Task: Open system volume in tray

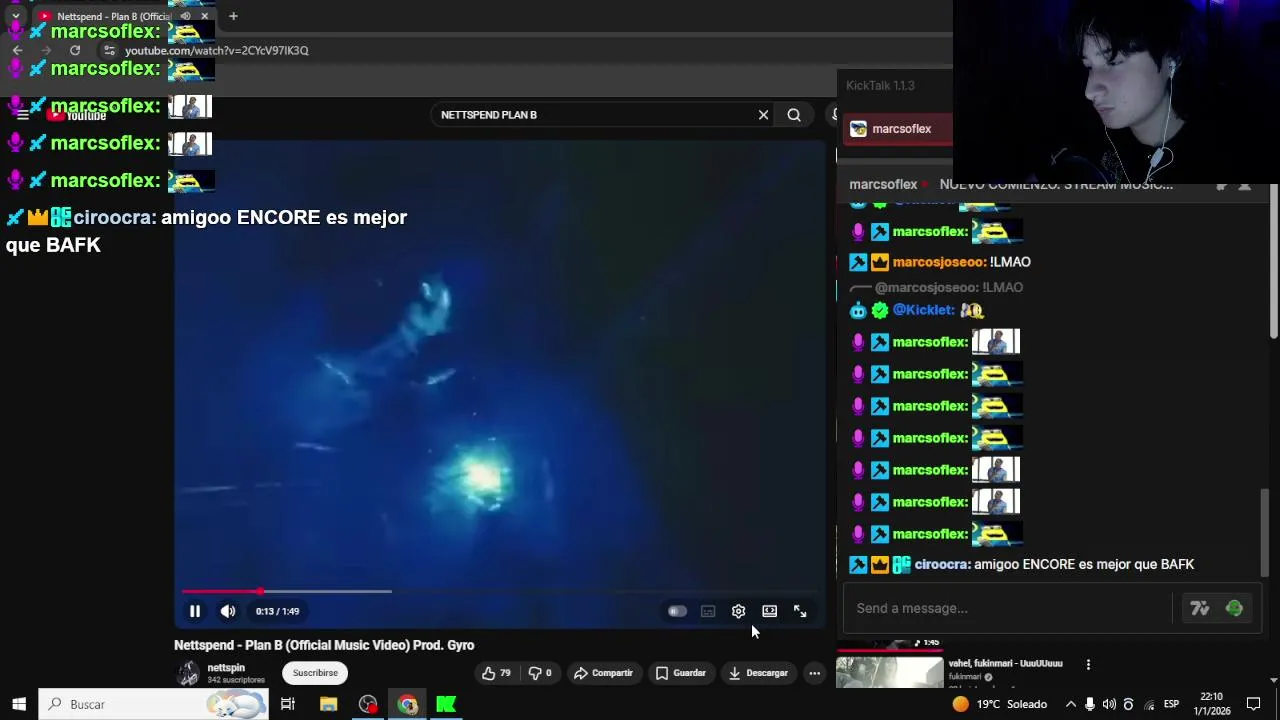Action: click(1109, 704)
